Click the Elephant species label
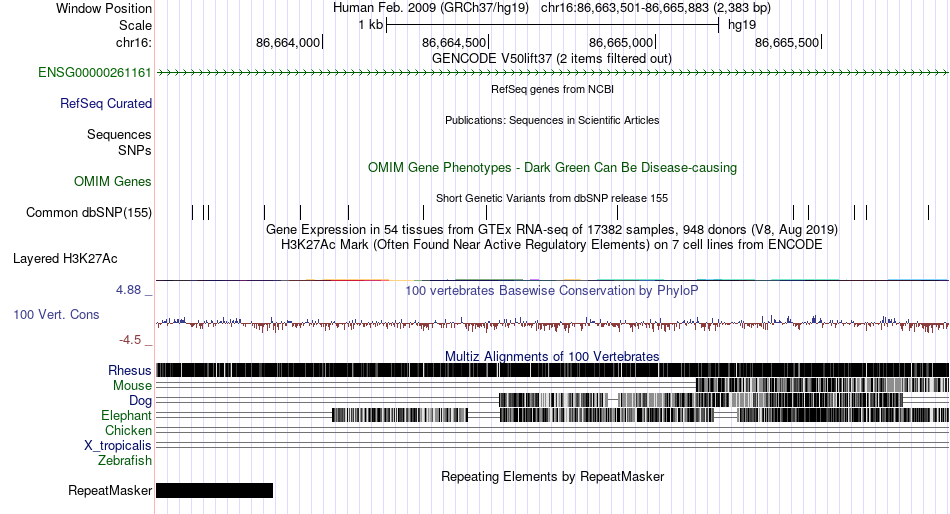Image resolution: width=950 pixels, height=514 pixels. click(x=126, y=416)
